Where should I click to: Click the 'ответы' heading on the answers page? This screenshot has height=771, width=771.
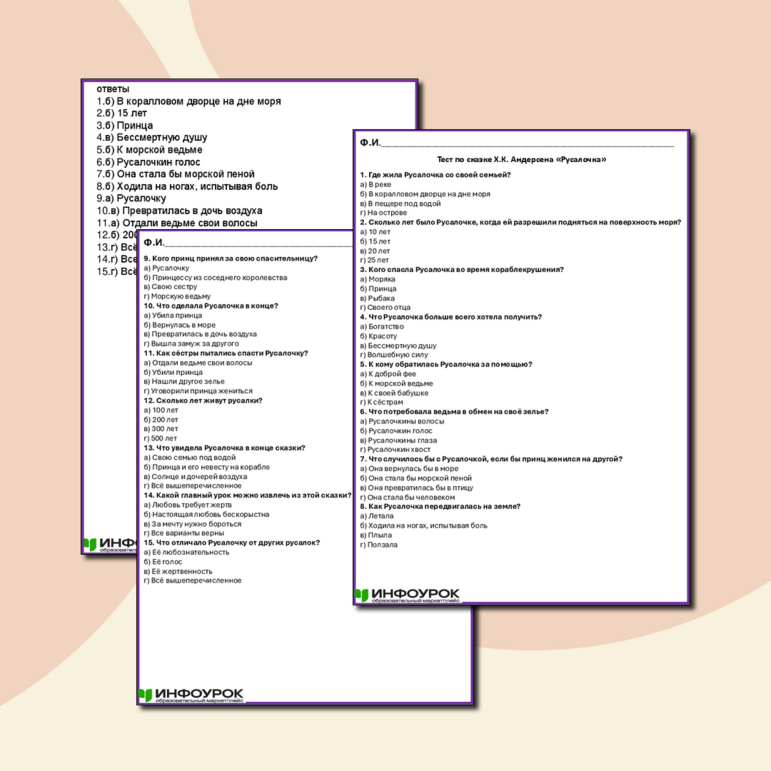[x=106, y=89]
